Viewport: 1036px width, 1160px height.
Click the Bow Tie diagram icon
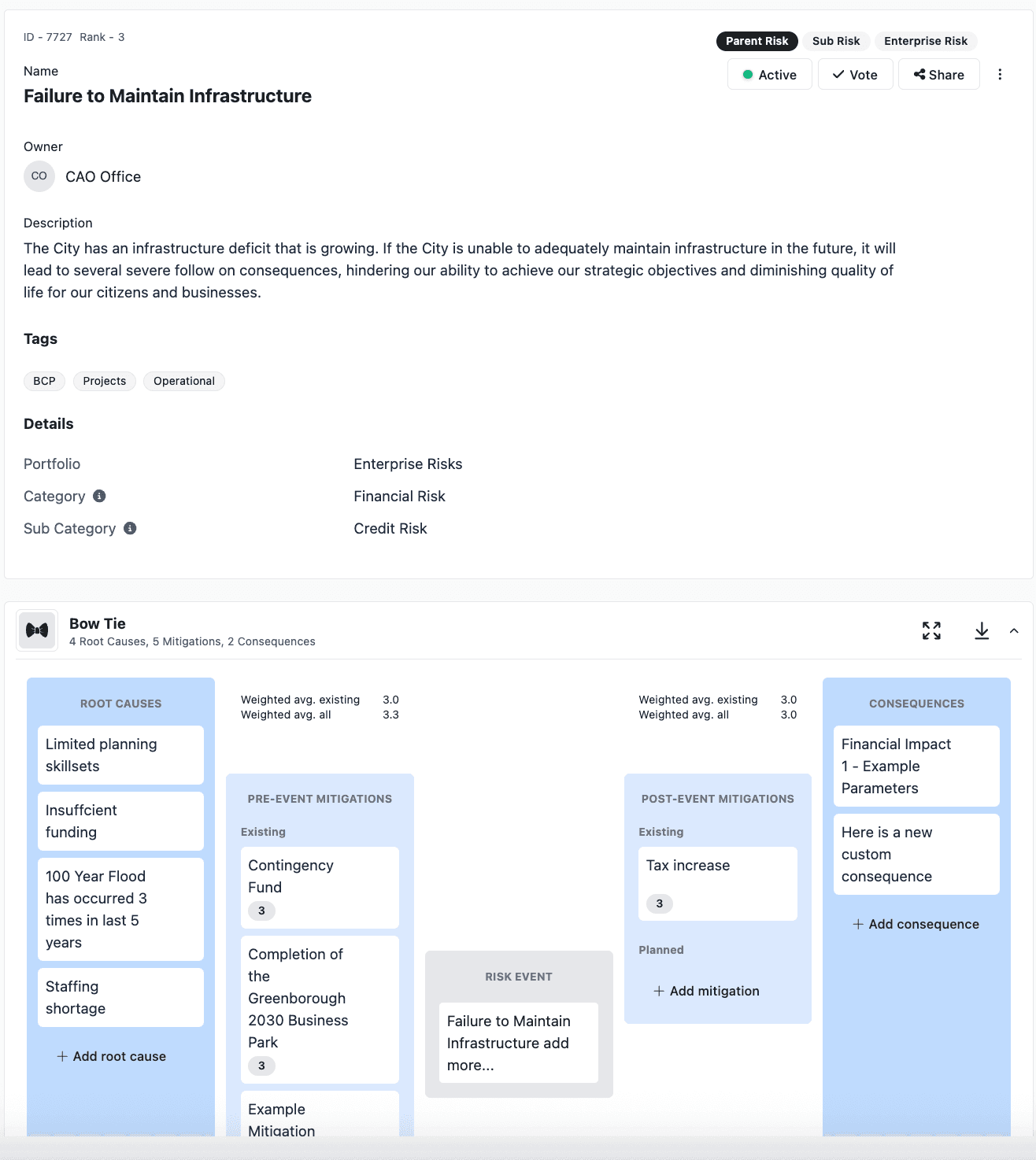coord(37,630)
